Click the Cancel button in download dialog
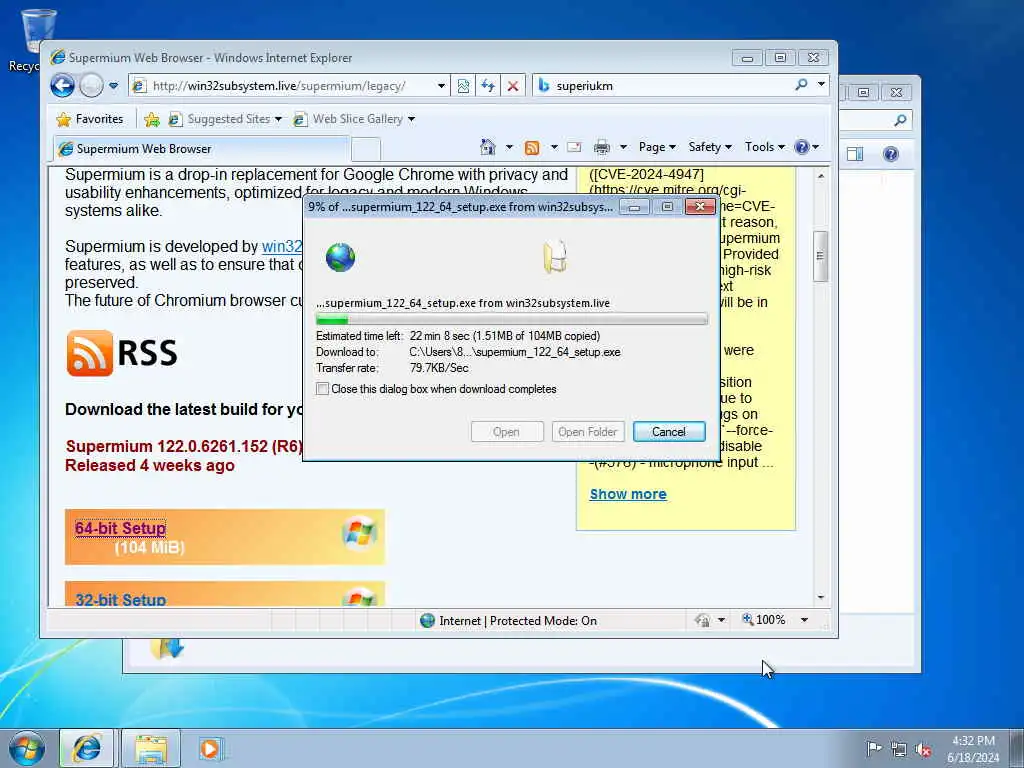Viewport: 1024px width, 768px height. [x=669, y=432]
